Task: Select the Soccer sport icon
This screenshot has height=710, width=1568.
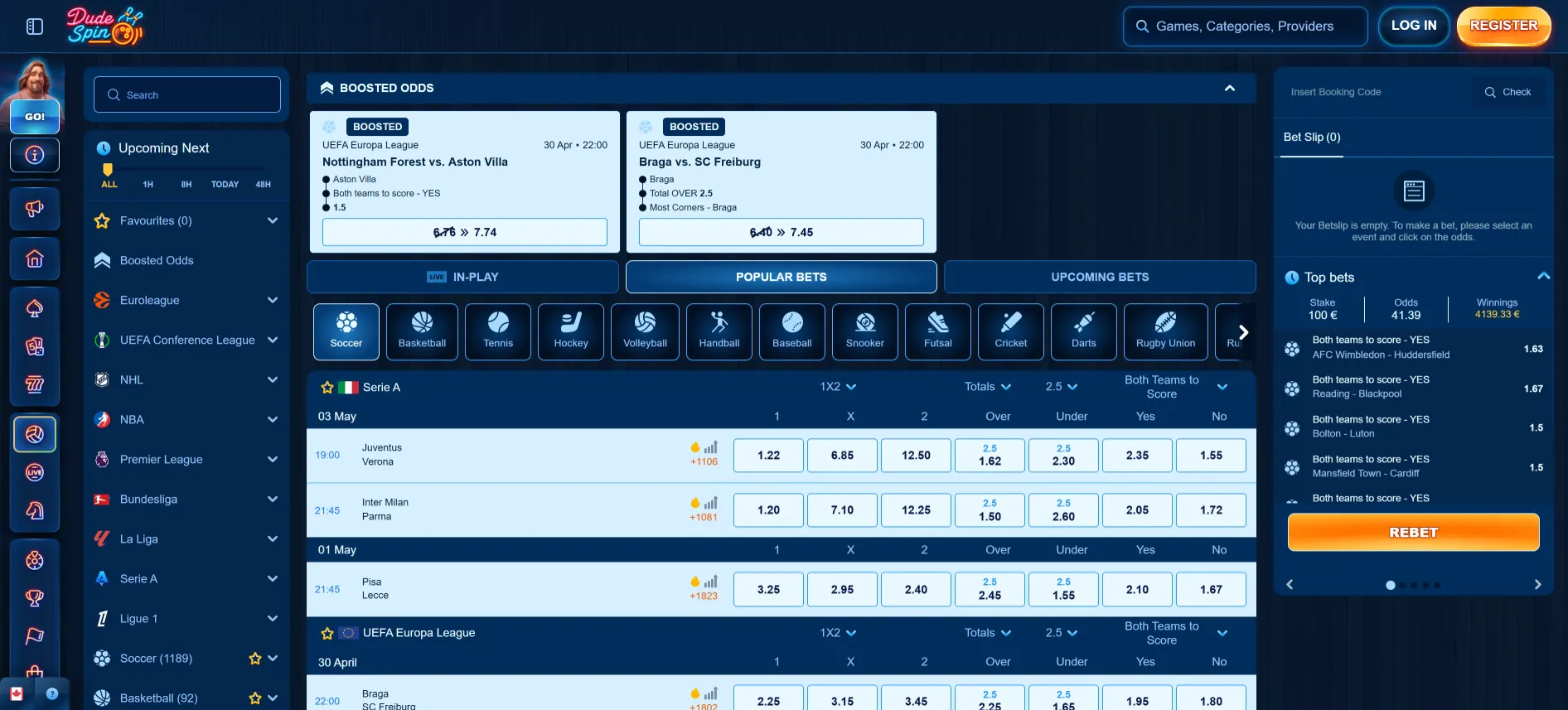Action: point(346,331)
